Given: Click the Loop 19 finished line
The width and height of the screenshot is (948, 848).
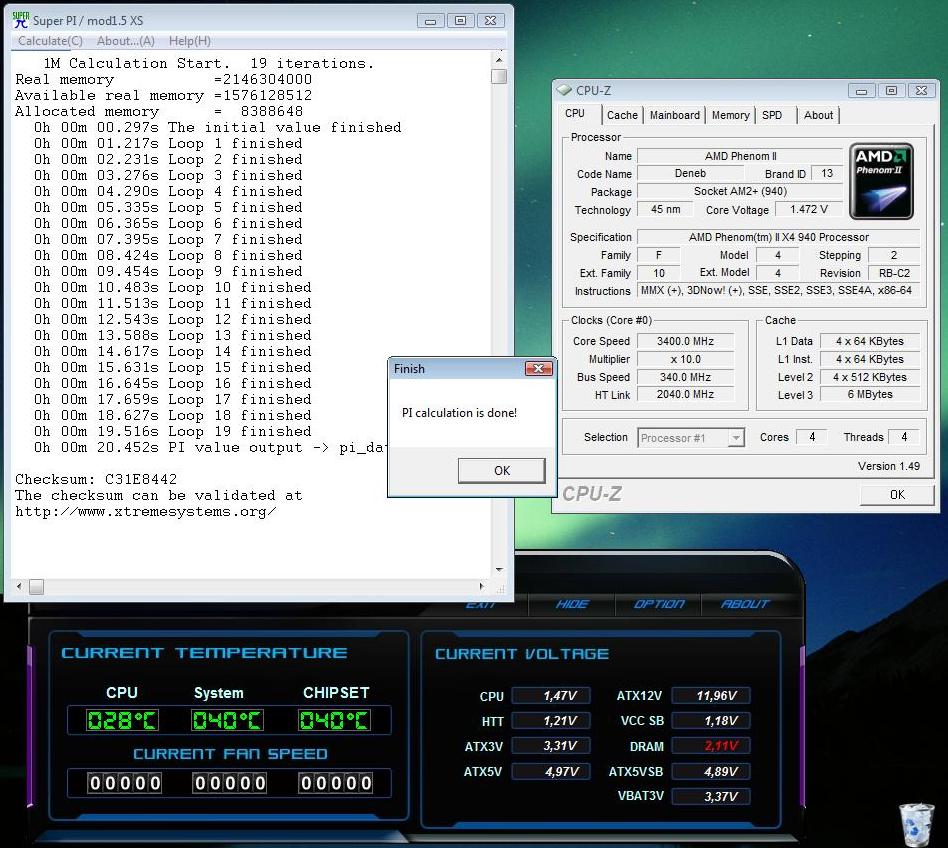Looking at the screenshot, I should click(173, 432).
